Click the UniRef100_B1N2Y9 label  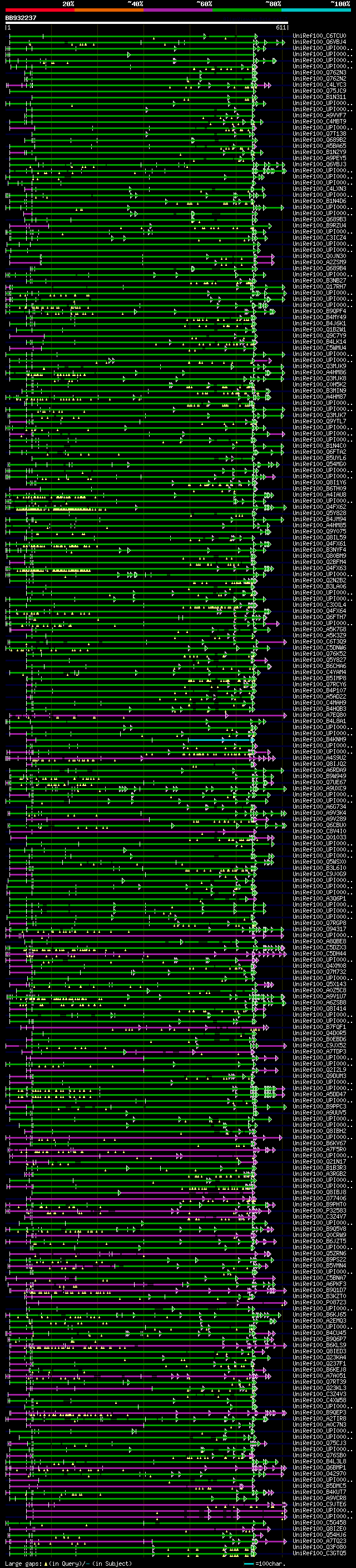tap(319, 152)
